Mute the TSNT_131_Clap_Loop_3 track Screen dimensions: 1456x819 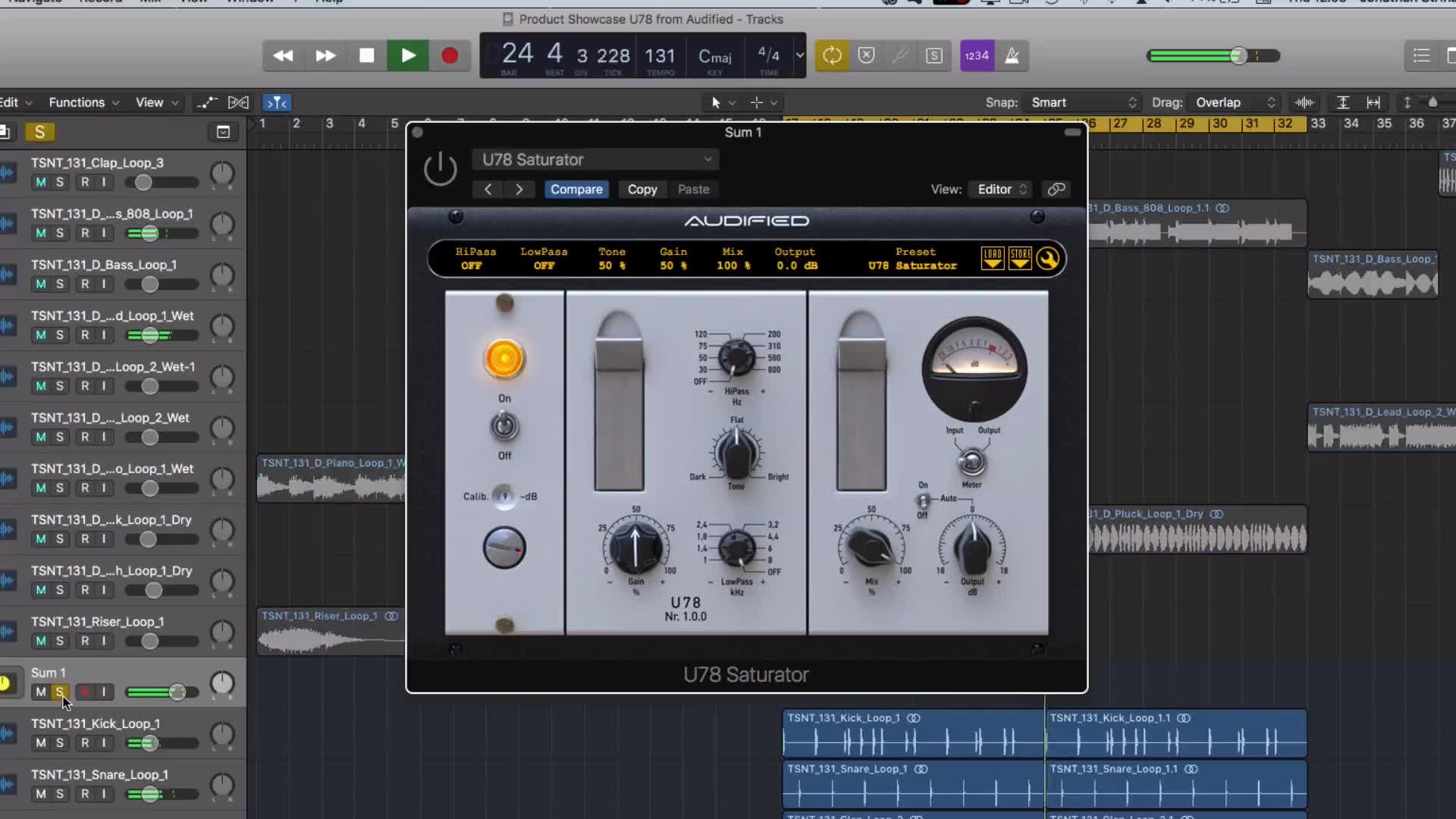[x=41, y=182]
